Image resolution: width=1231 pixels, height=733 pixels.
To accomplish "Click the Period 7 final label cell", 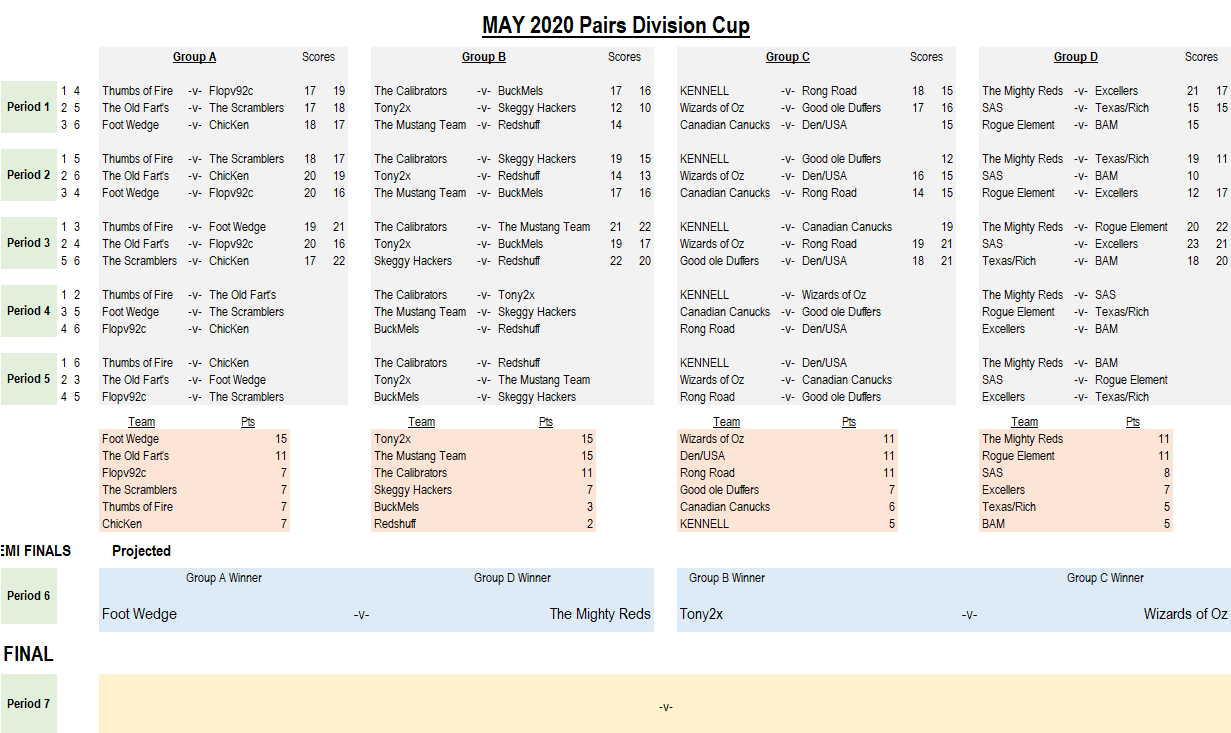I will coord(28,704).
